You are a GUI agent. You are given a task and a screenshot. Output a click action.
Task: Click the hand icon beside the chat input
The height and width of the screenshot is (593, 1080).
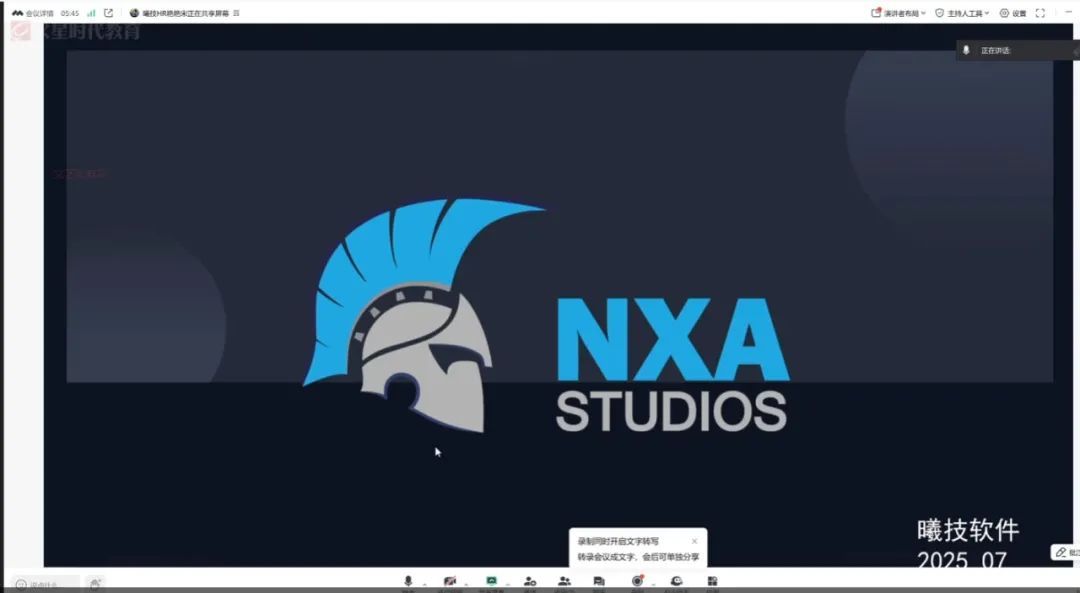click(x=95, y=585)
